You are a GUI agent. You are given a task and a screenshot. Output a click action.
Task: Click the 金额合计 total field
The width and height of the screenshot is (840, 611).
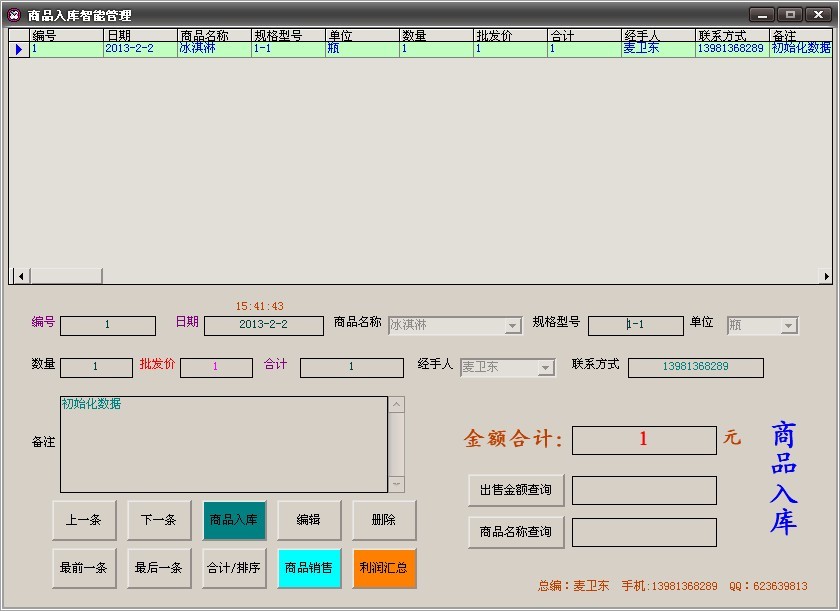pos(644,440)
